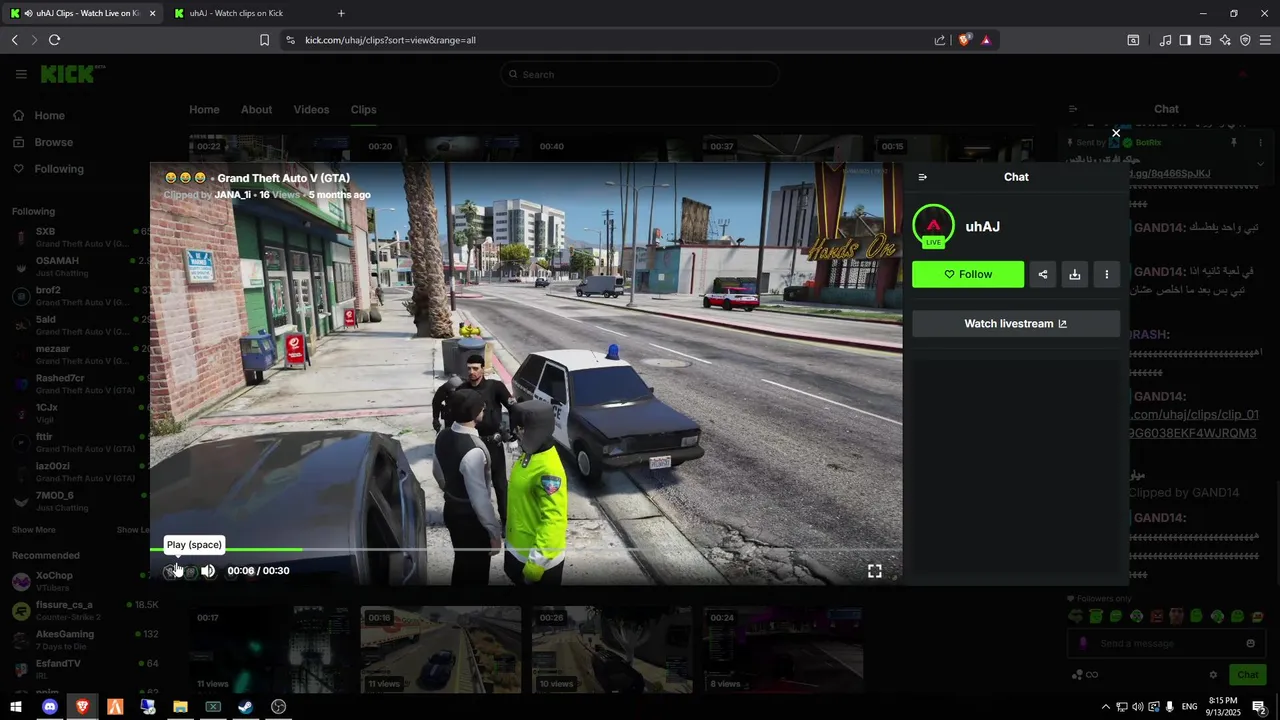This screenshot has height=720, width=1280.
Task: Open Brave Wallet icon
Action: 1205,40
